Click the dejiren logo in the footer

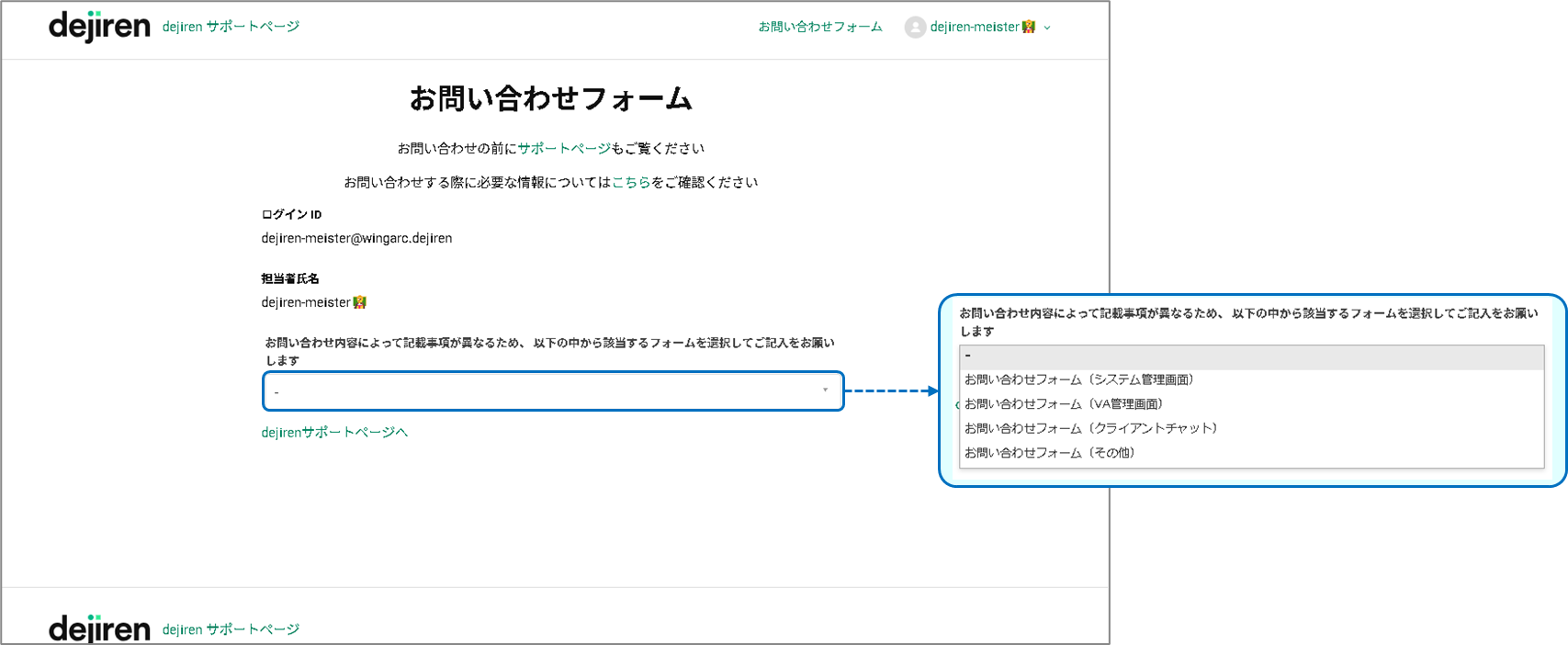click(x=99, y=628)
